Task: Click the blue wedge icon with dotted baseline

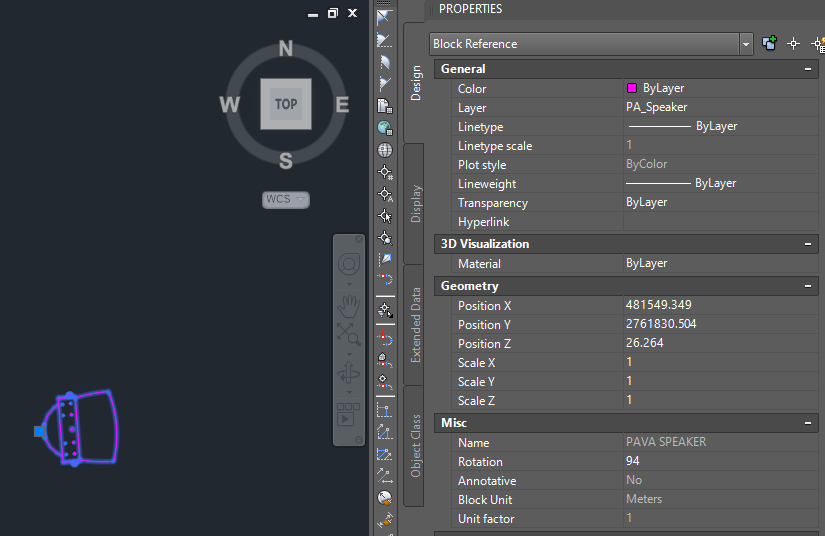Action: [x=385, y=40]
